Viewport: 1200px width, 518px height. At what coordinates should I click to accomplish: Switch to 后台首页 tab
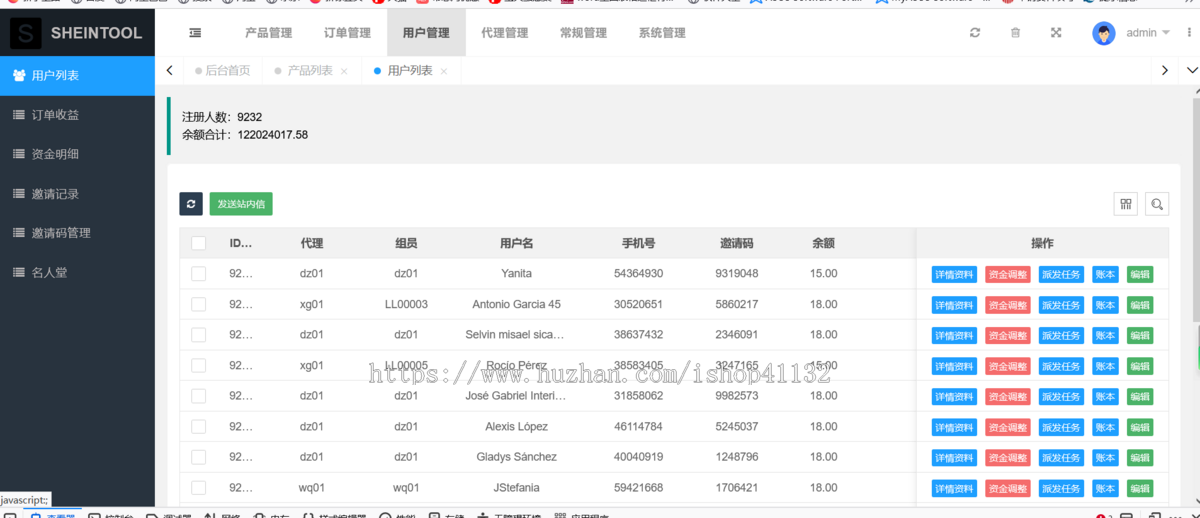pos(222,71)
